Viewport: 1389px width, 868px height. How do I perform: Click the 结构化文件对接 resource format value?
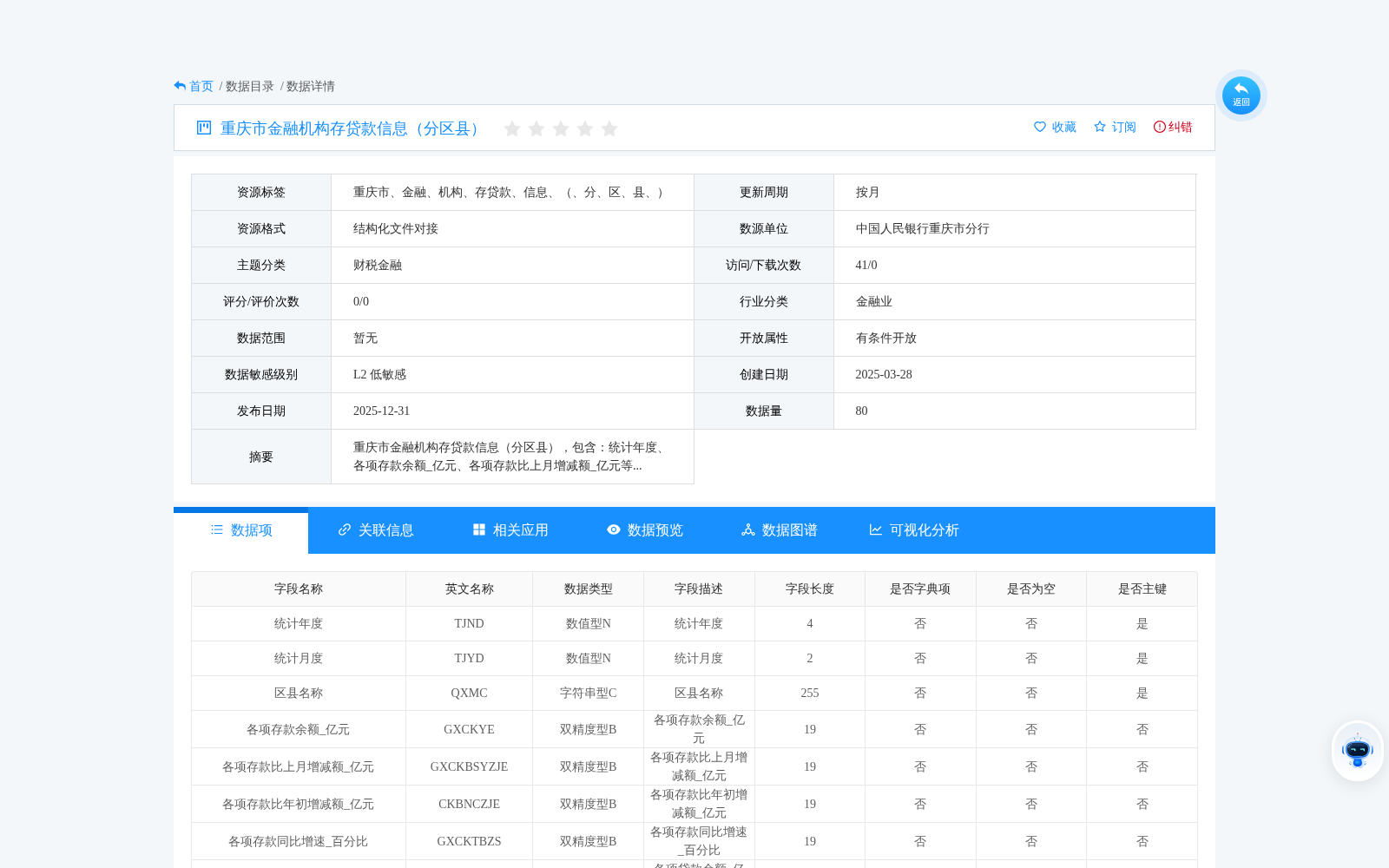tap(396, 229)
